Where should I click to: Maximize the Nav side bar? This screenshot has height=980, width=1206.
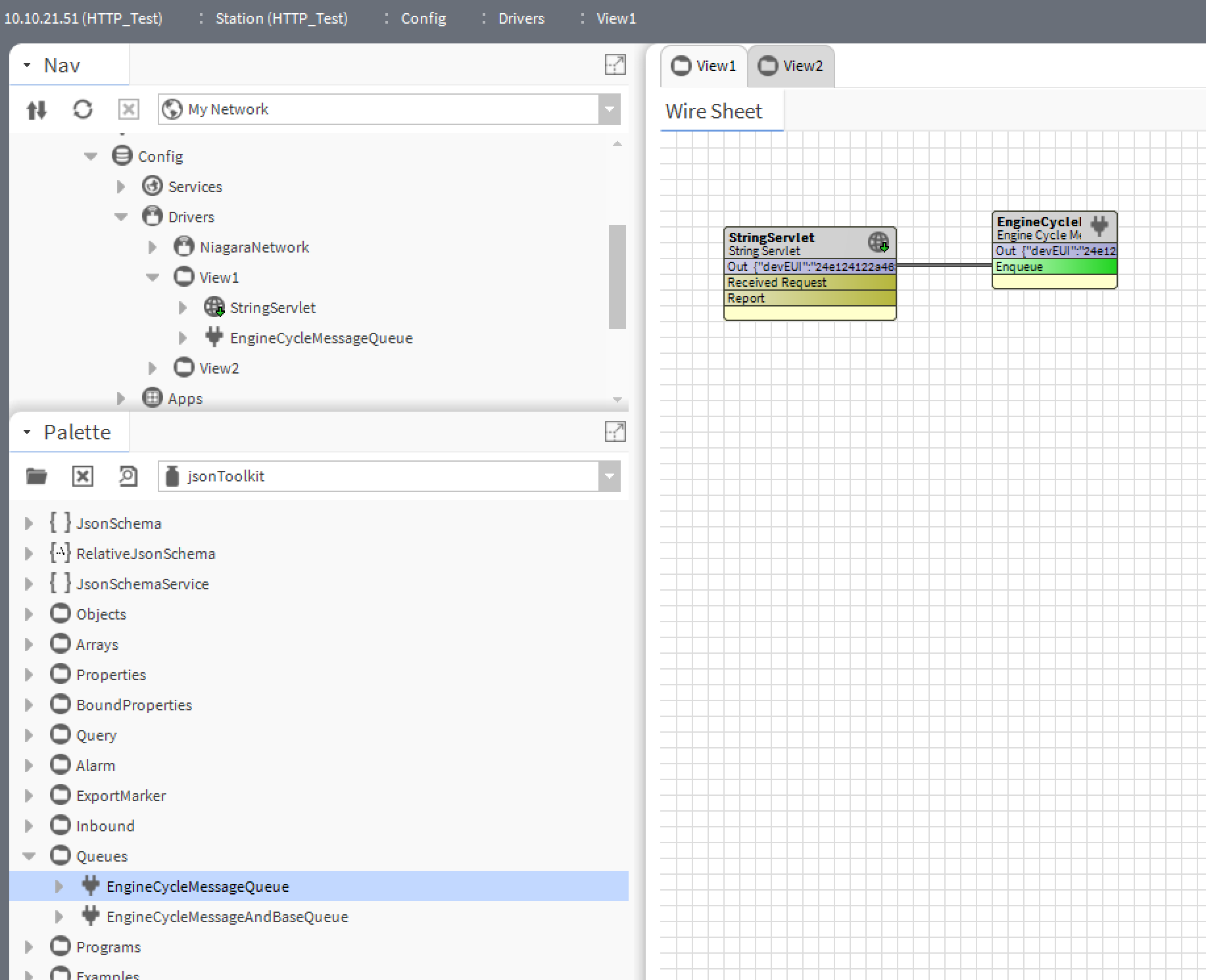pyautogui.click(x=615, y=64)
